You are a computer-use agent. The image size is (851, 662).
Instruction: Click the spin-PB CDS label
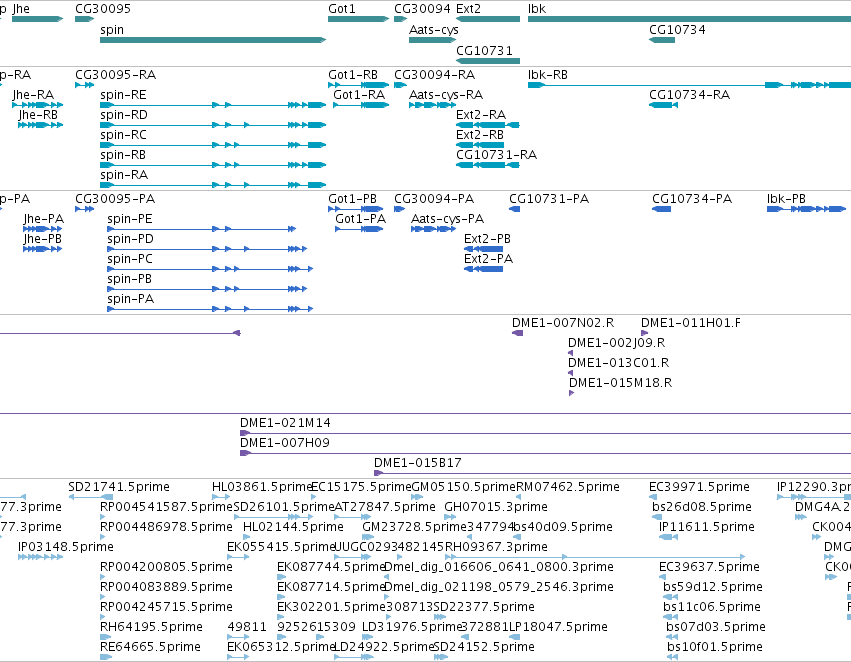click(129, 279)
